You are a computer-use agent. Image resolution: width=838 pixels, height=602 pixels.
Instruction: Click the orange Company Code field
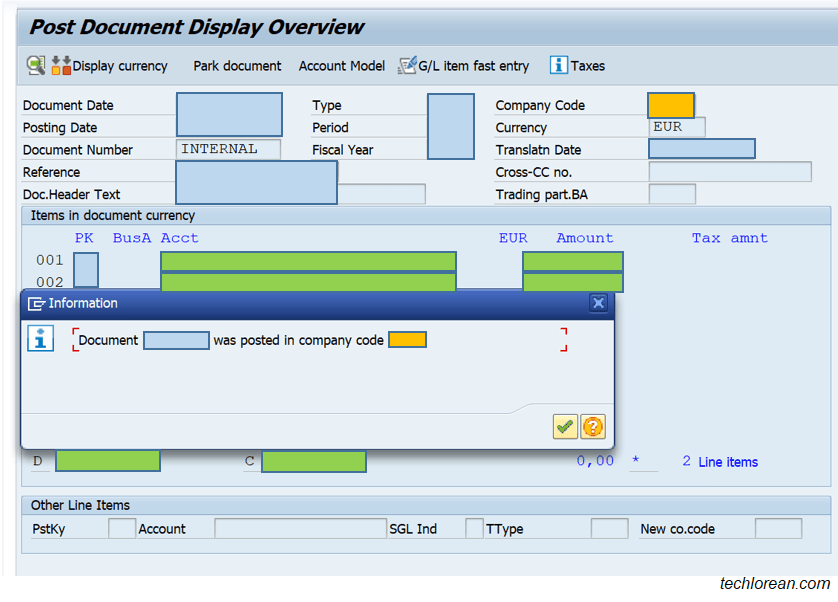click(670, 105)
